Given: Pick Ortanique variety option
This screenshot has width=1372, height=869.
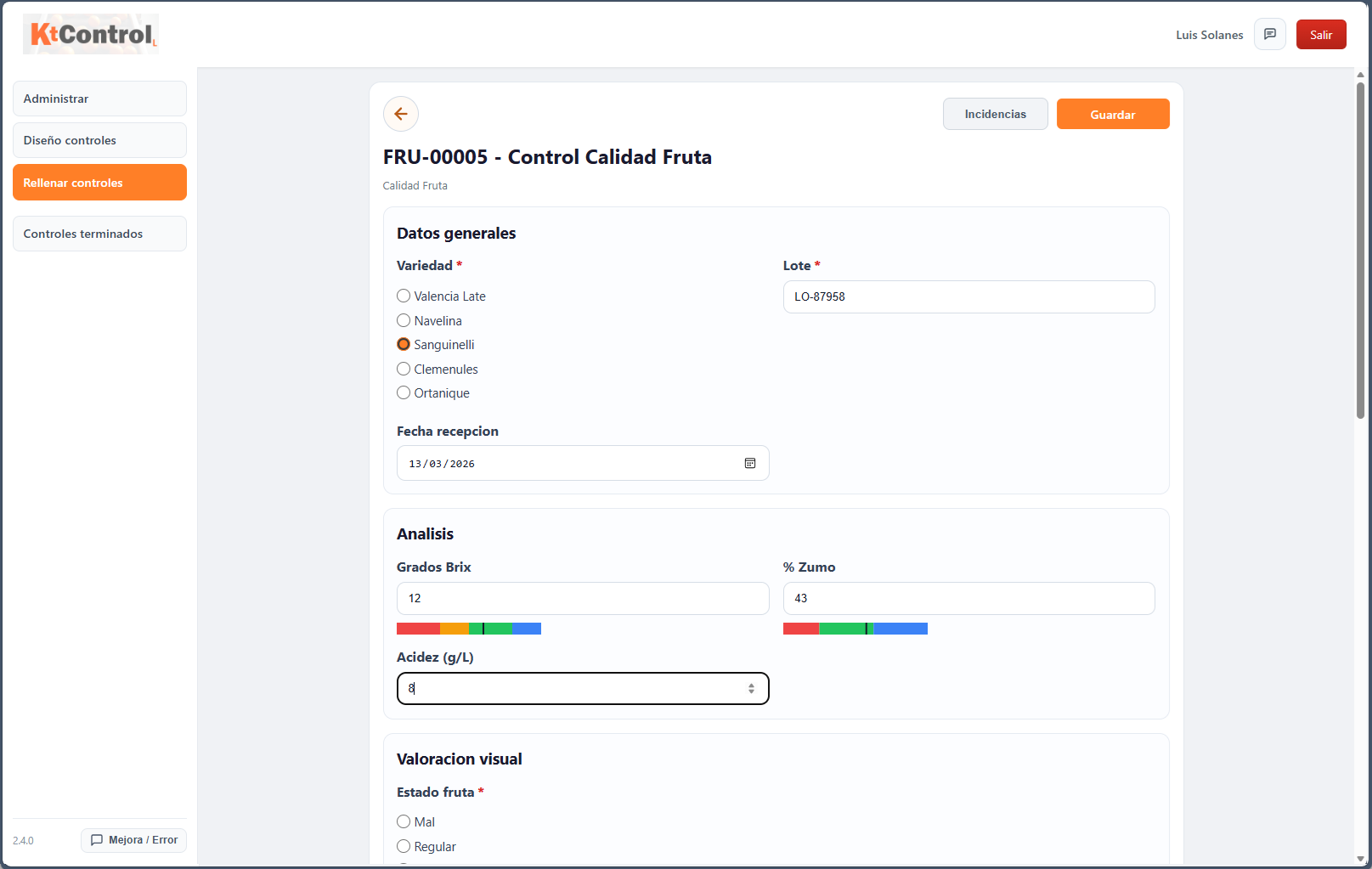Looking at the screenshot, I should tap(404, 393).
